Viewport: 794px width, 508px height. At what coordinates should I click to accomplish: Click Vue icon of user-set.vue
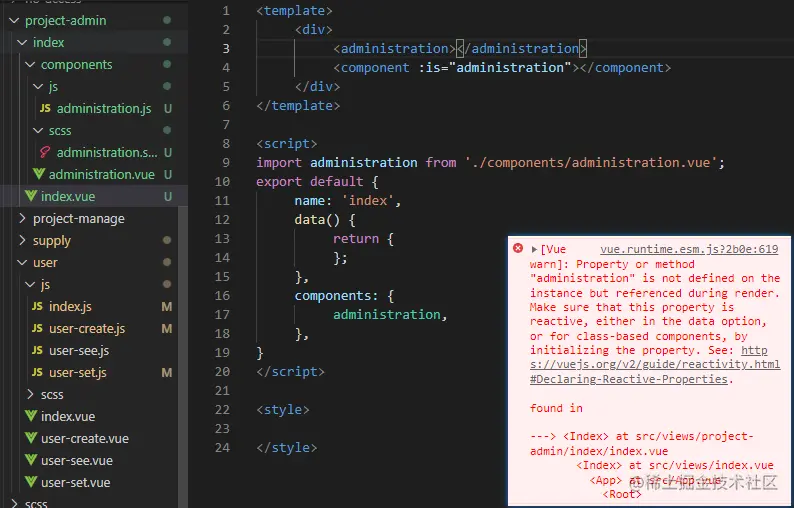coord(31,482)
